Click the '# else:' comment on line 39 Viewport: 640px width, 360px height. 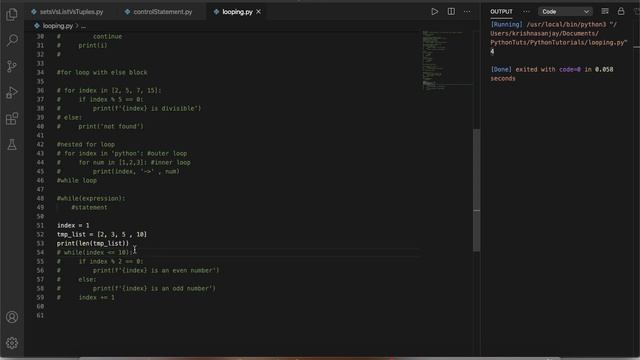pyautogui.click(x=69, y=118)
